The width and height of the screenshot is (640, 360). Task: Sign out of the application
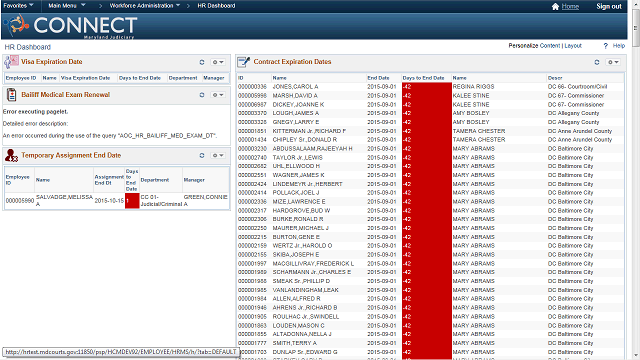pyautogui.click(x=609, y=6)
